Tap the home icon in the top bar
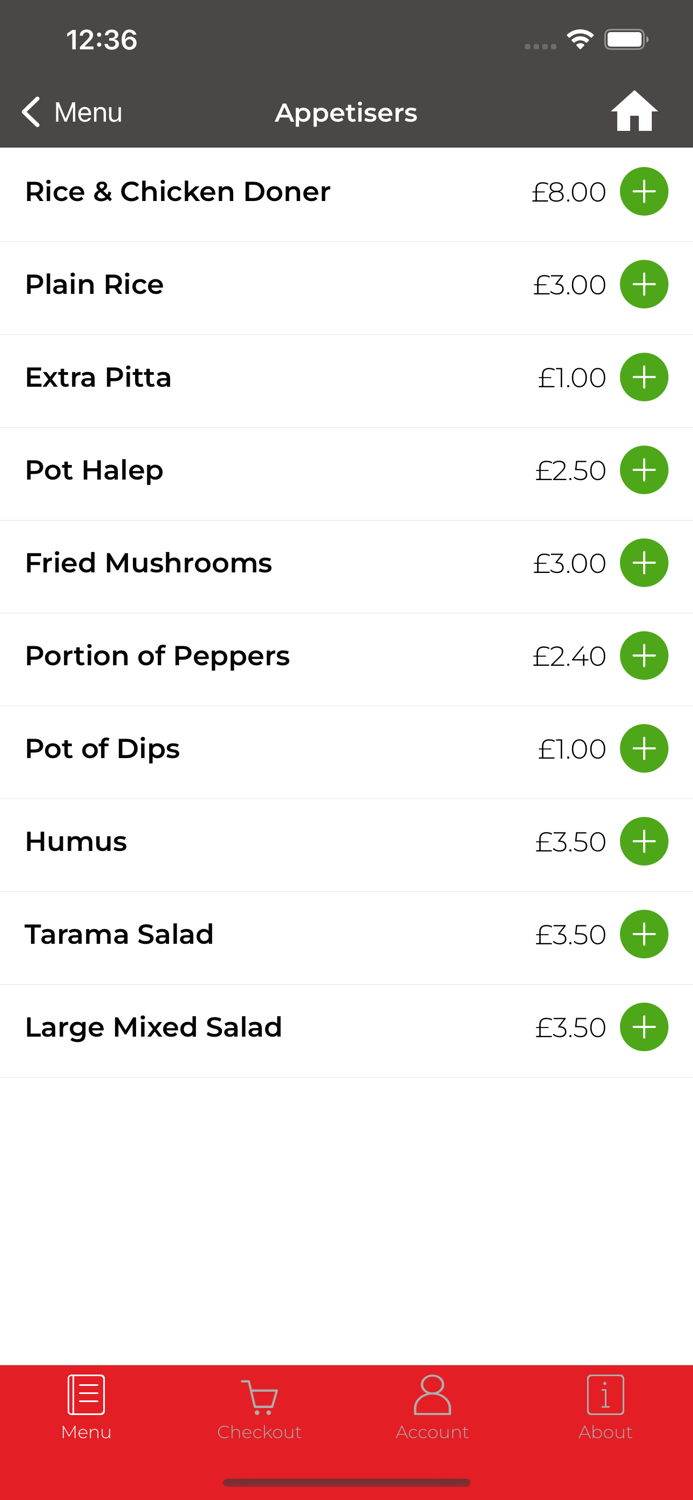 634,111
